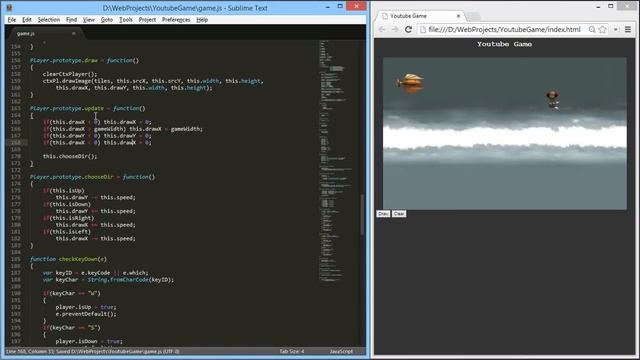Click the this.chooseDir(); line
Screen dimensions: 640x360
70,156
